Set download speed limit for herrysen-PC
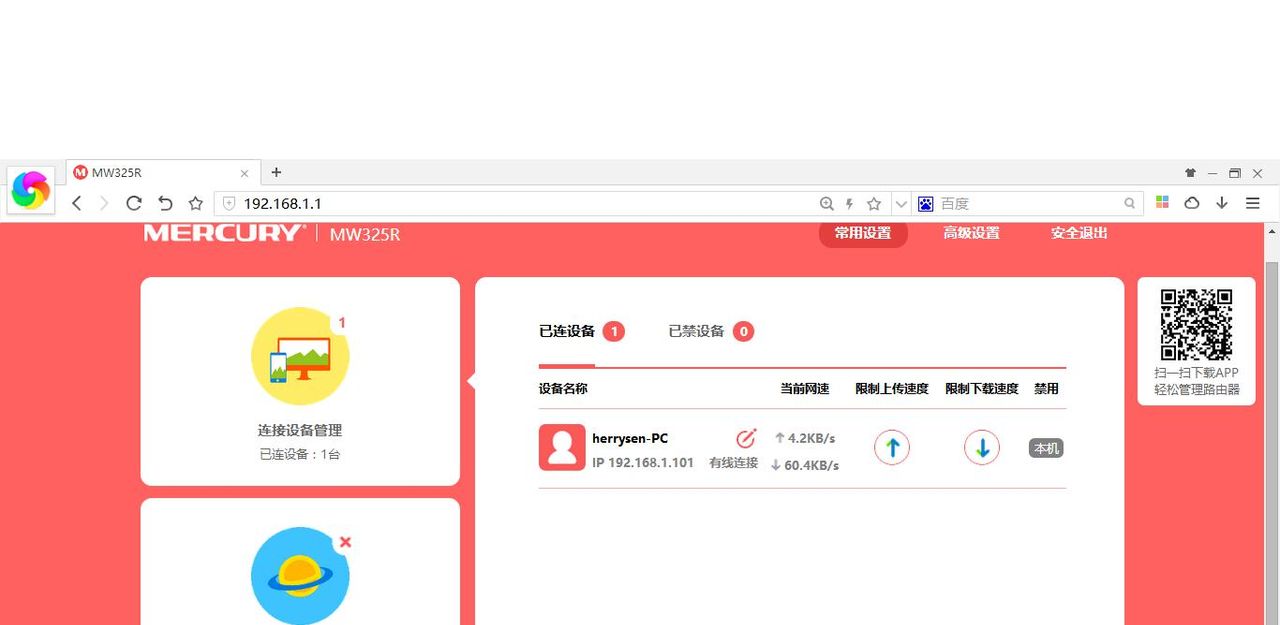This screenshot has height=625, width=1280. [982, 447]
